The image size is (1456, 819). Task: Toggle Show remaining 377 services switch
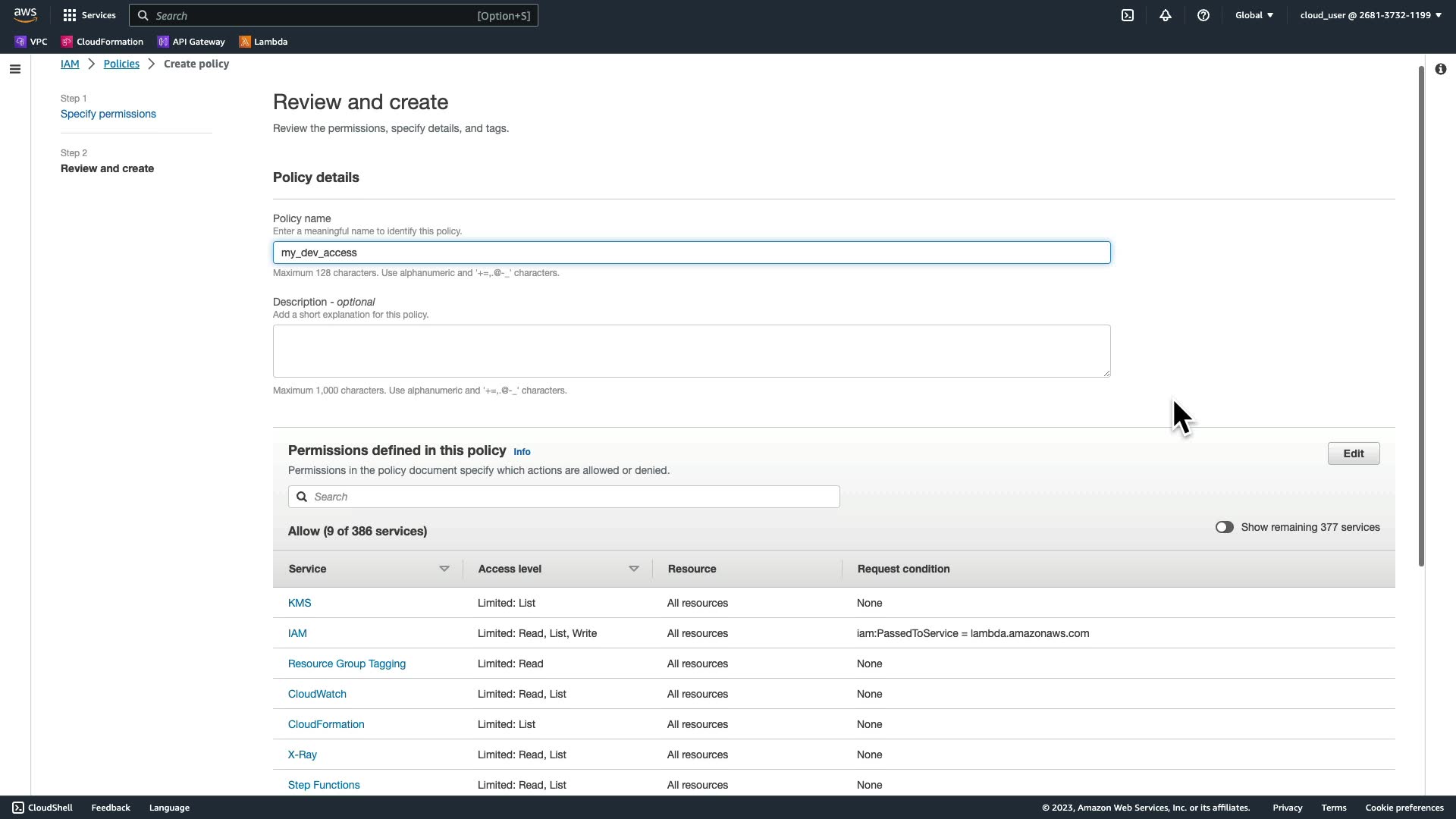(1224, 527)
